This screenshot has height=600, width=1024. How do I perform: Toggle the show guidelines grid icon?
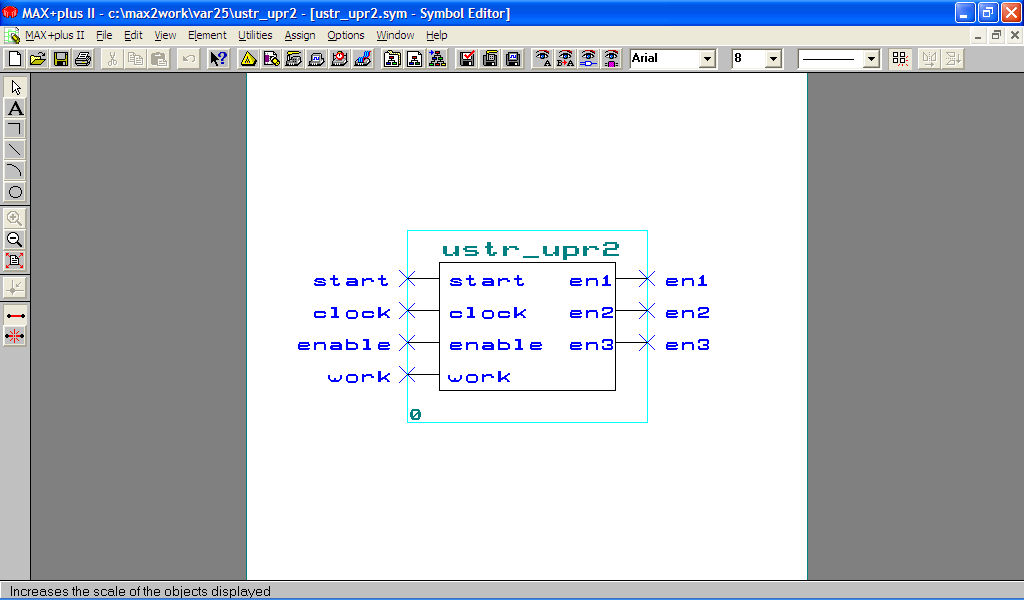(x=900, y=59)
